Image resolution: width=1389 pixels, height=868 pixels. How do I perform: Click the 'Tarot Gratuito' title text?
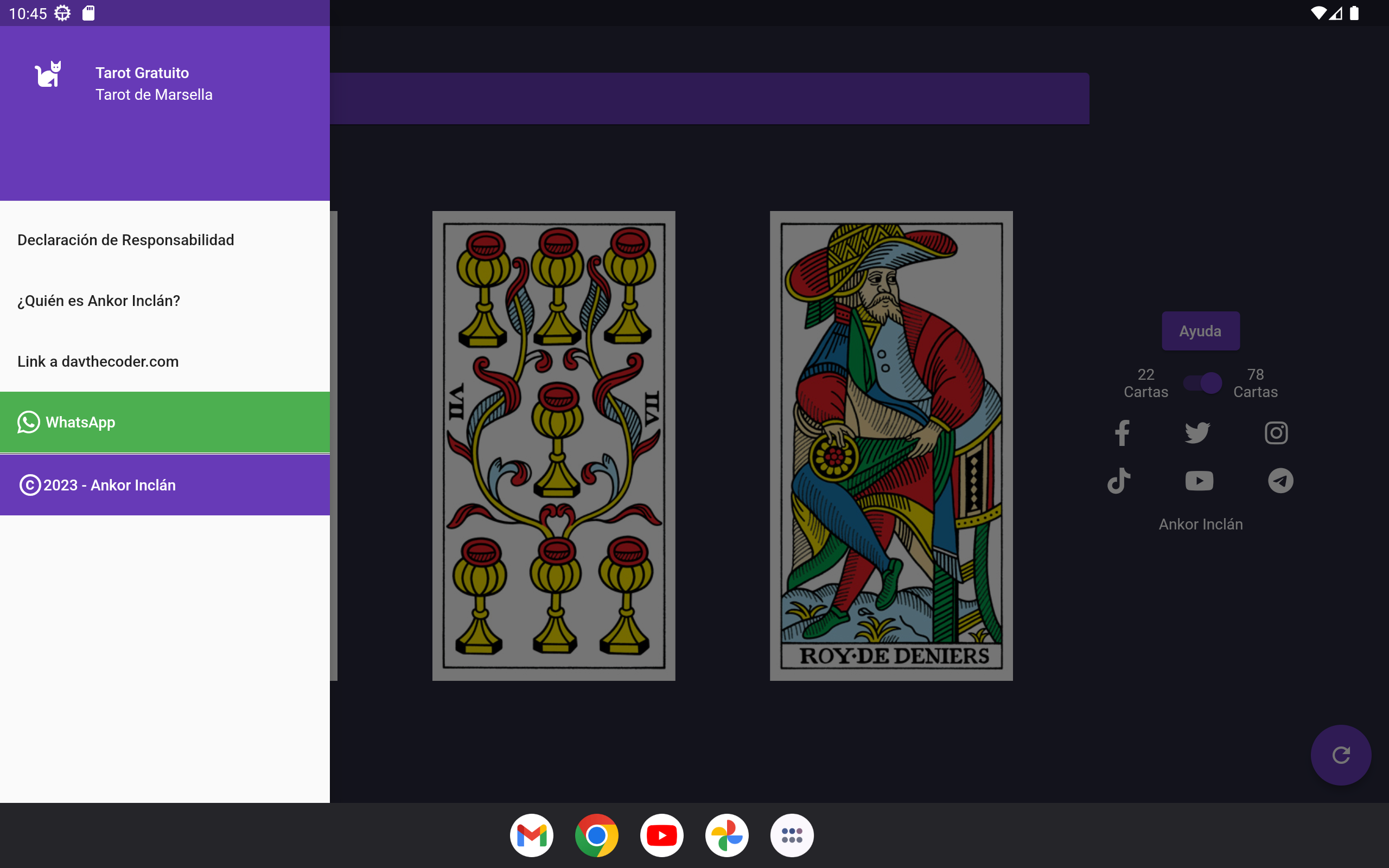(x=142, y=73)
